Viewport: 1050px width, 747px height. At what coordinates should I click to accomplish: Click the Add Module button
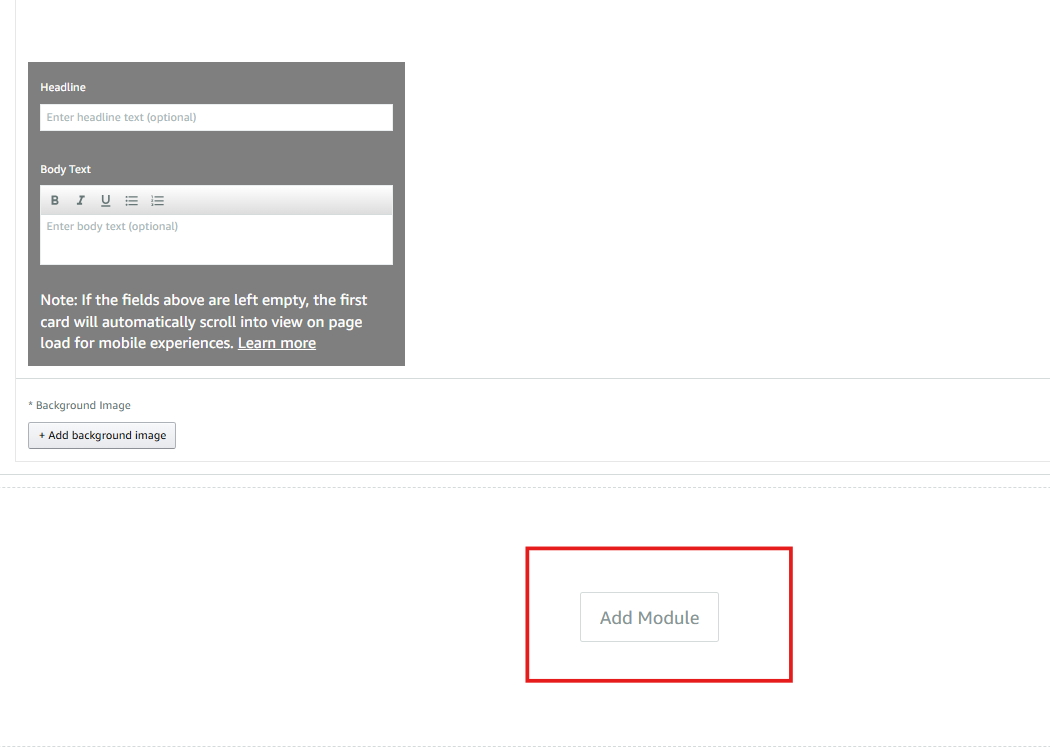click(x=650, y=617)
